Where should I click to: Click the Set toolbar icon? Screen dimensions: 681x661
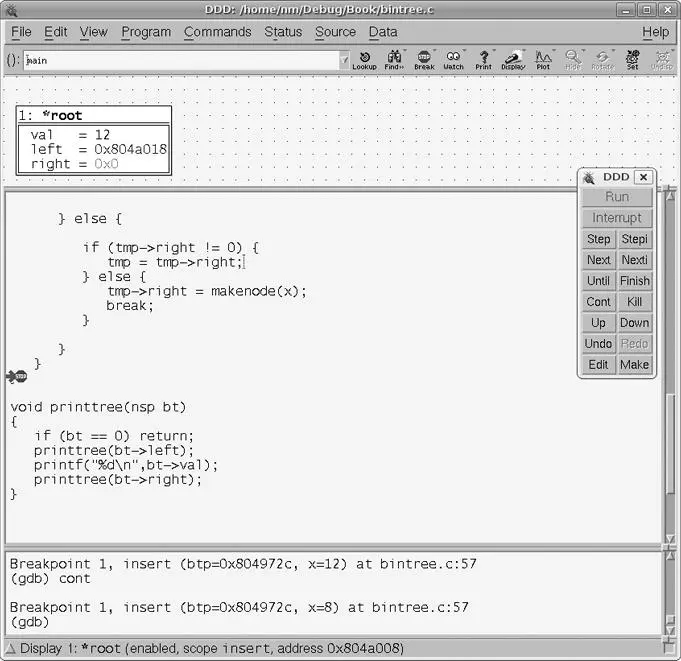tap(632, 60)
